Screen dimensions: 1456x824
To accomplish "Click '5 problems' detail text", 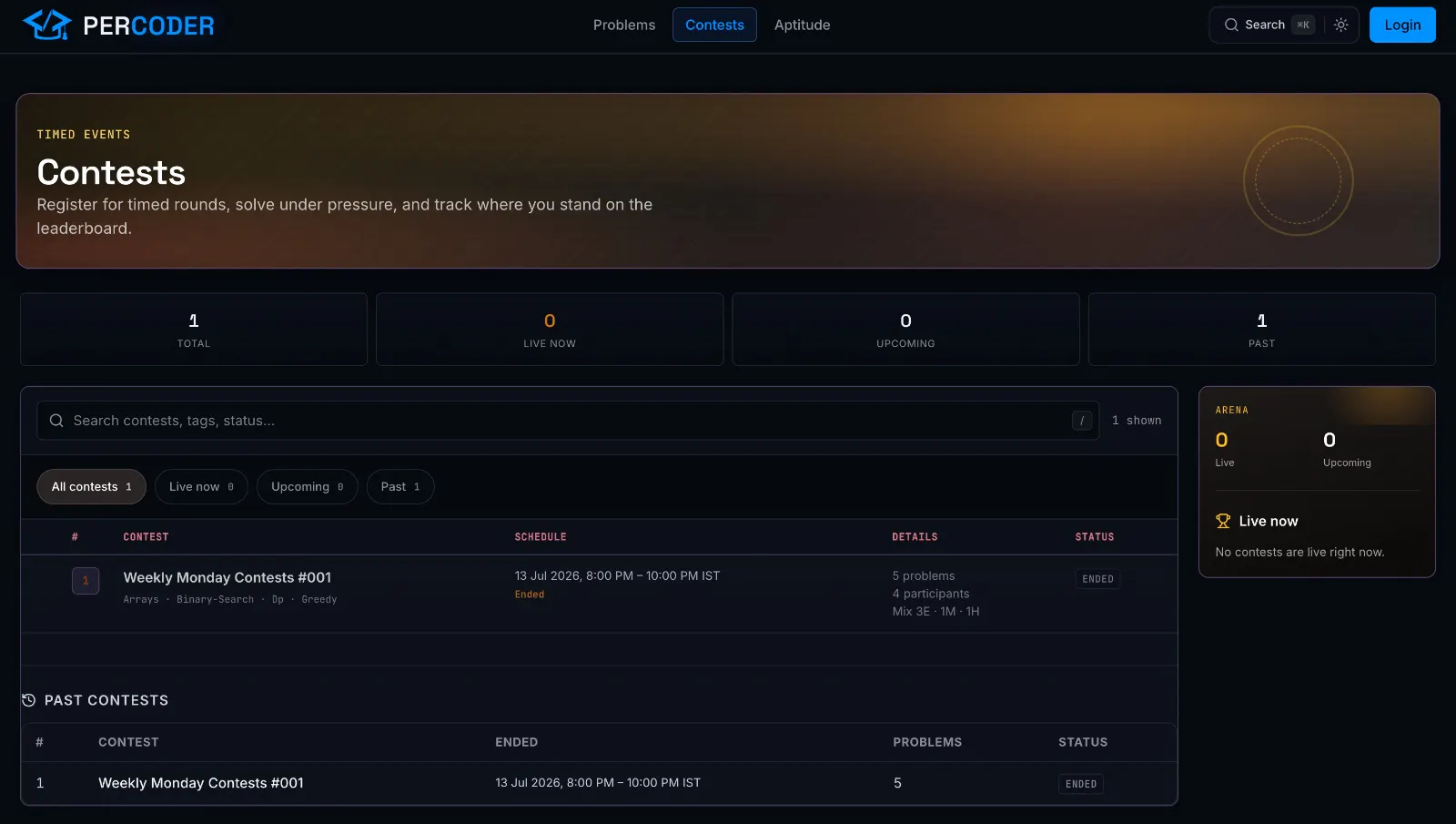I will 924,576.
